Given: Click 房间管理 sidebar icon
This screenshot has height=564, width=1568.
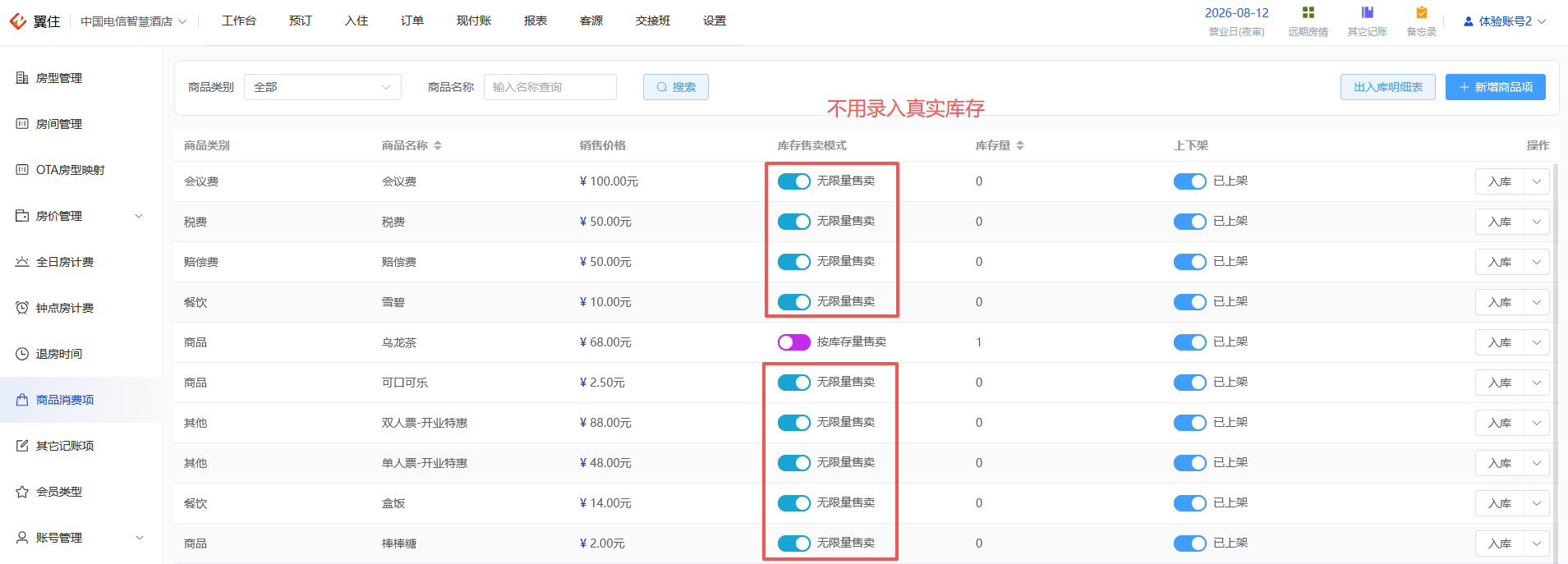Looking at the screenshot, I should coord(22,124).
